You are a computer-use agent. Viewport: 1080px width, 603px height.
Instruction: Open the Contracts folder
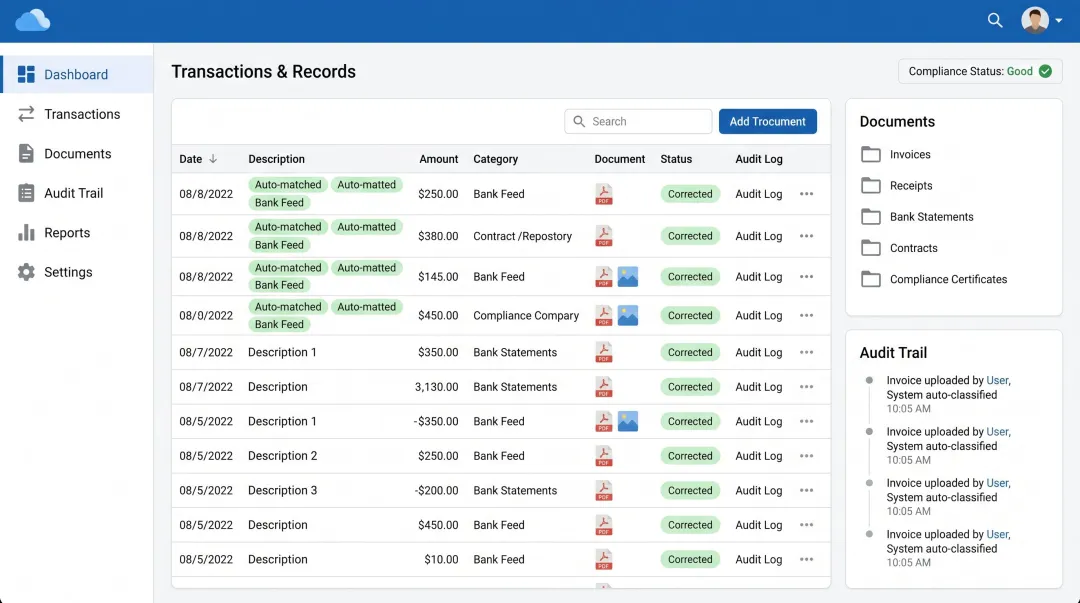[899, 248]
